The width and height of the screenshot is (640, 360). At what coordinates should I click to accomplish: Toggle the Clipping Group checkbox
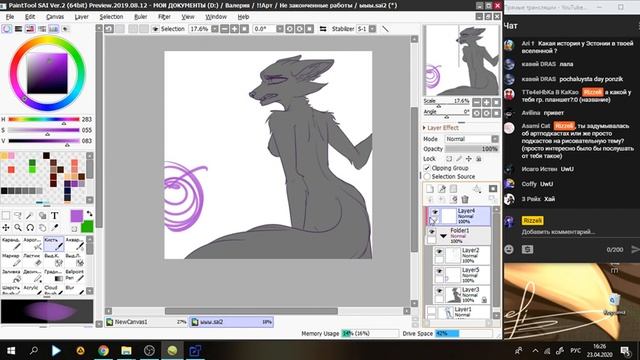click(427, 168)
